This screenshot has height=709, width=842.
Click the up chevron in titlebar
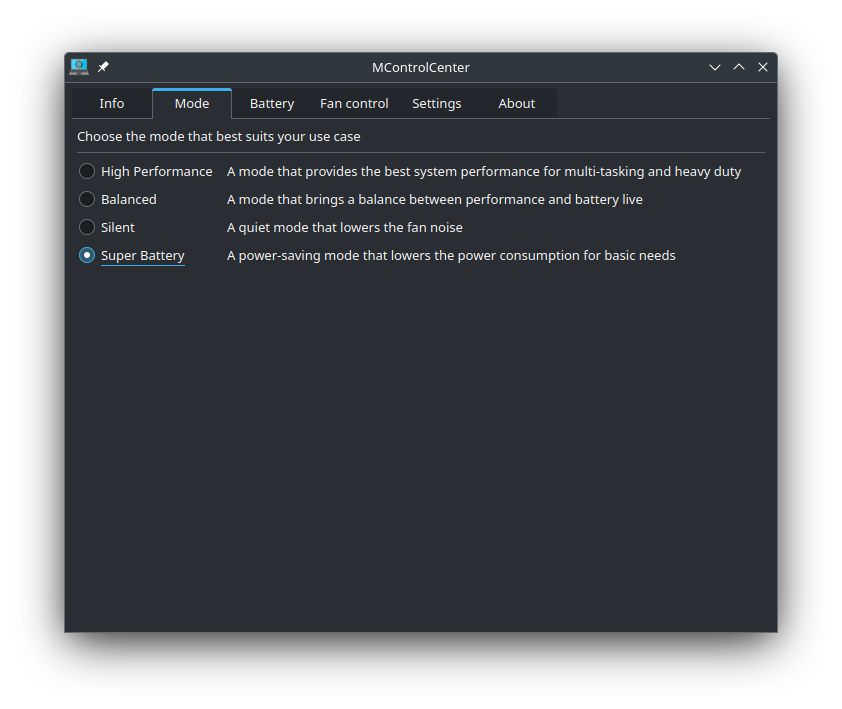pyautogui.click(x=738, y=67)
